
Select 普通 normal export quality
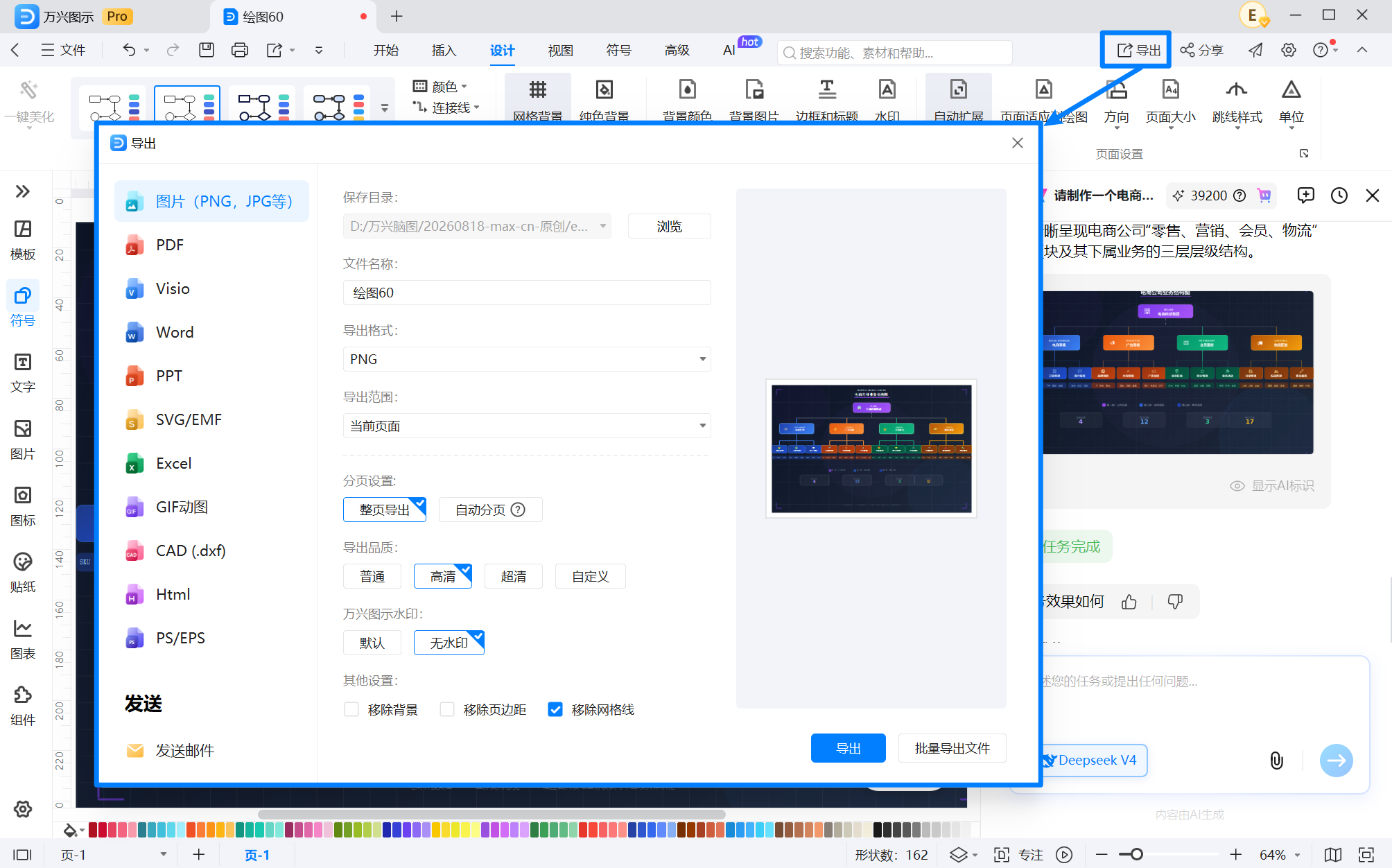click(372, 576)
